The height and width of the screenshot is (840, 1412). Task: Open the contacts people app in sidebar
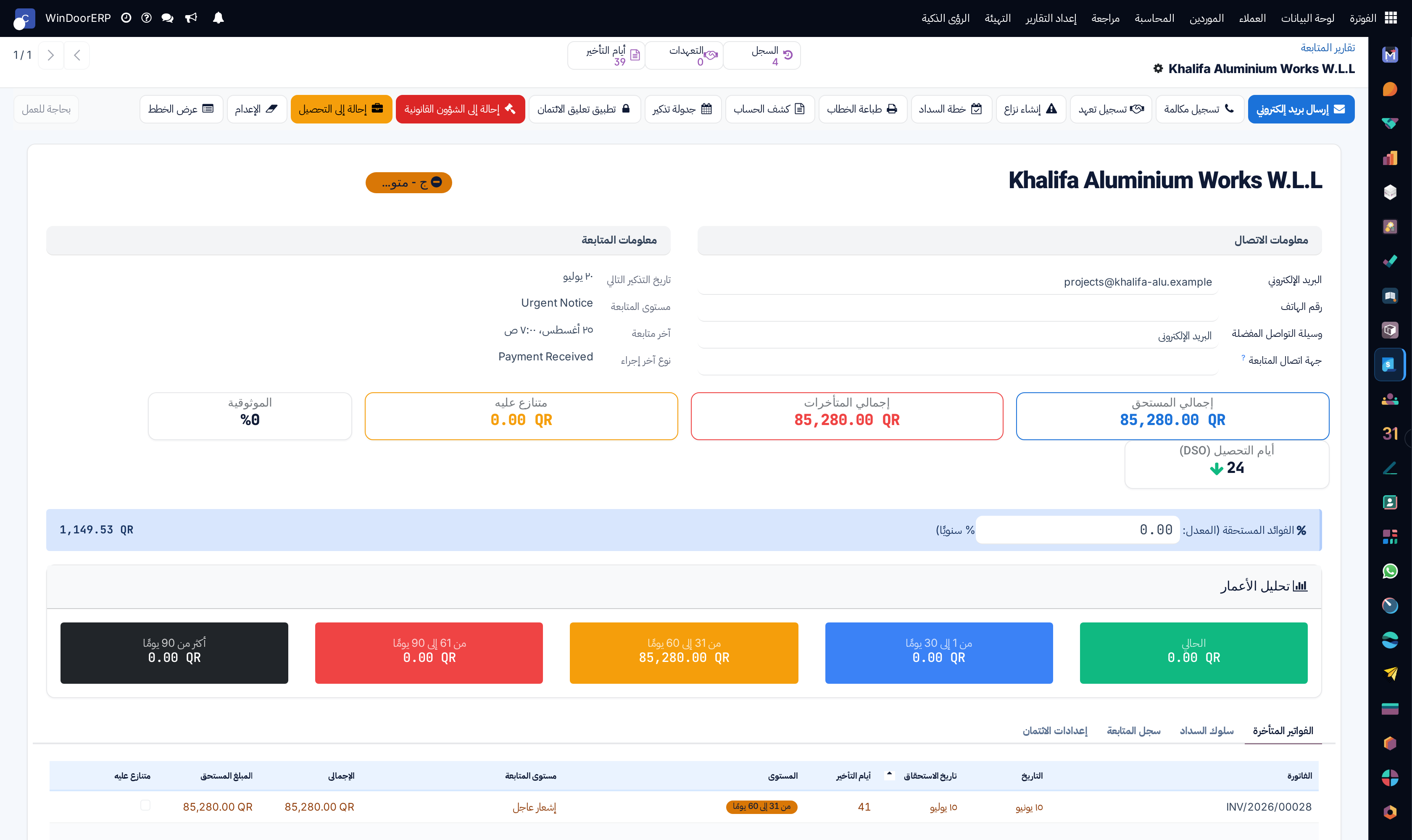(1390, 399)
